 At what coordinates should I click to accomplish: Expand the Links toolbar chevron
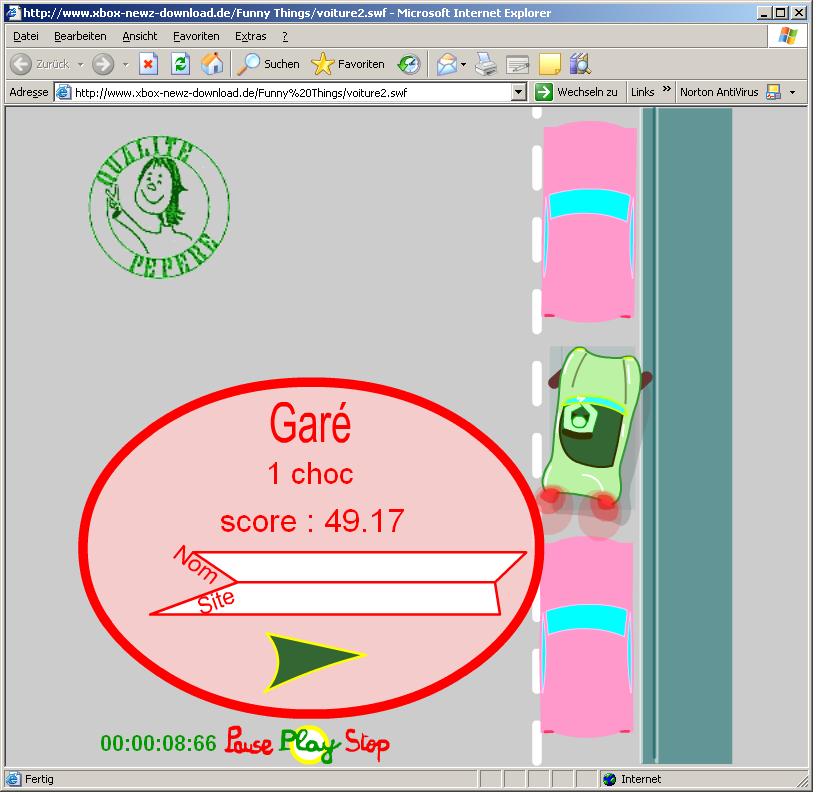[667, 91]
